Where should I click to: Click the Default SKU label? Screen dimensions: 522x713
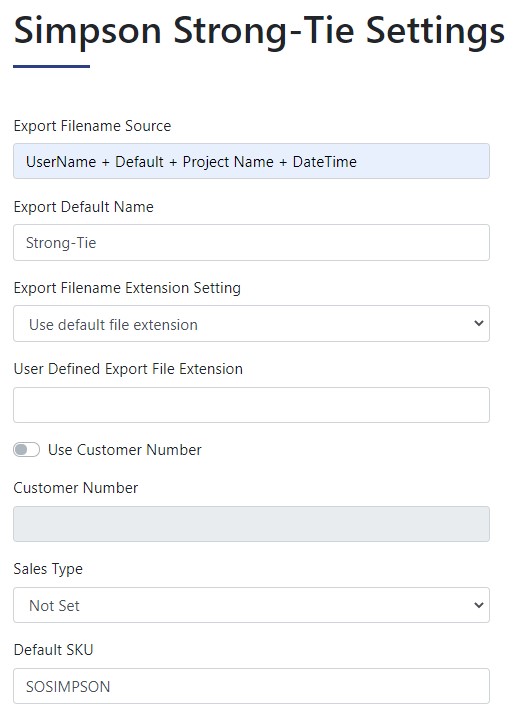pyautogui.click(x=53, y=650)
